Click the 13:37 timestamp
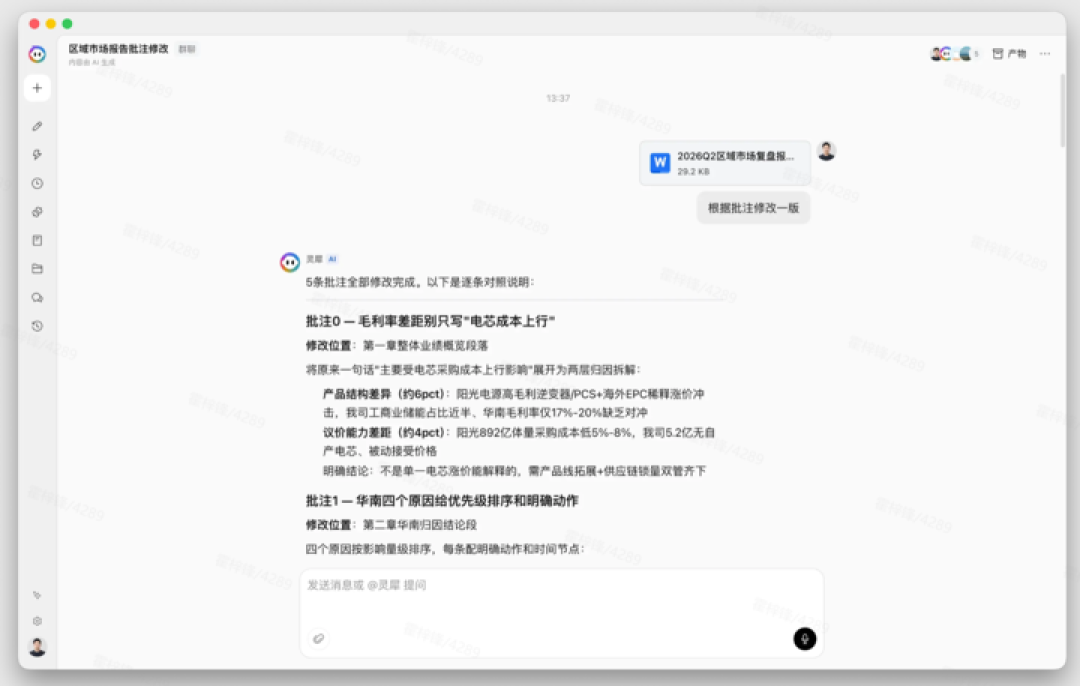Image resolution: width=1080 pixels, height=686 pixels. coord(558,98)
